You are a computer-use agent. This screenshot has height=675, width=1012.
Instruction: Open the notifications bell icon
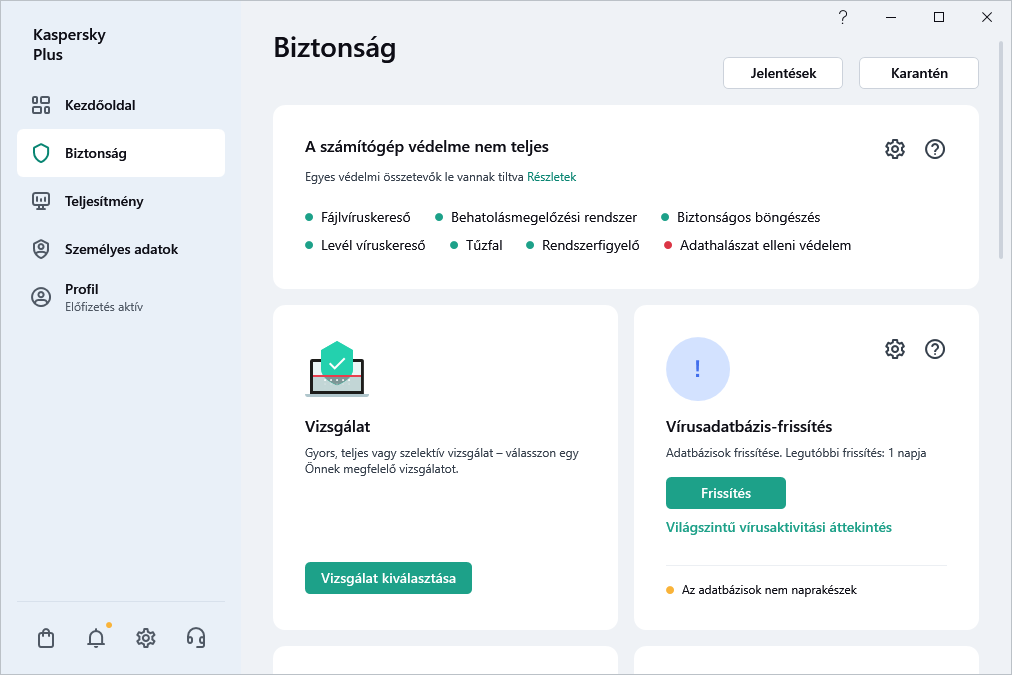96,638
